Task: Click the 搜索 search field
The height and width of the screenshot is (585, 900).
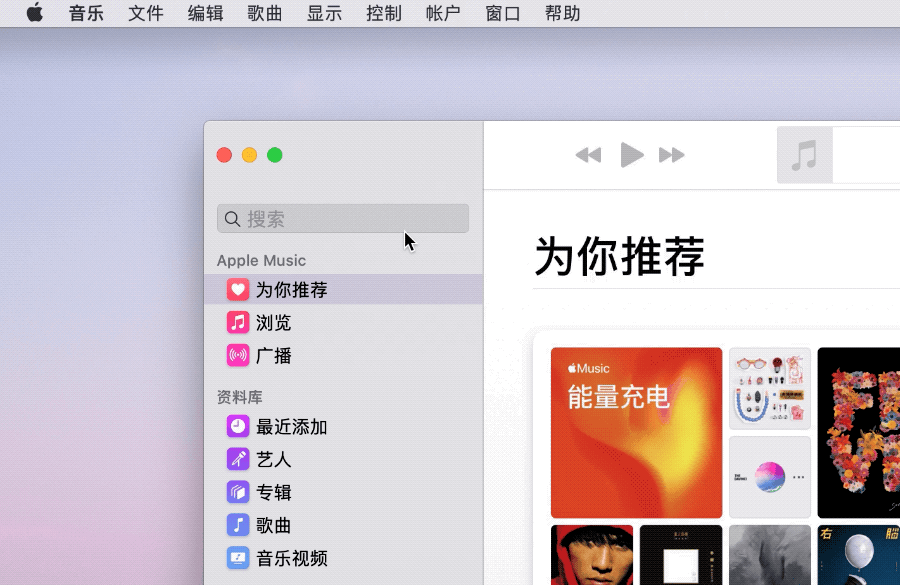Action: pyautogui.click(x=343, y=219)
